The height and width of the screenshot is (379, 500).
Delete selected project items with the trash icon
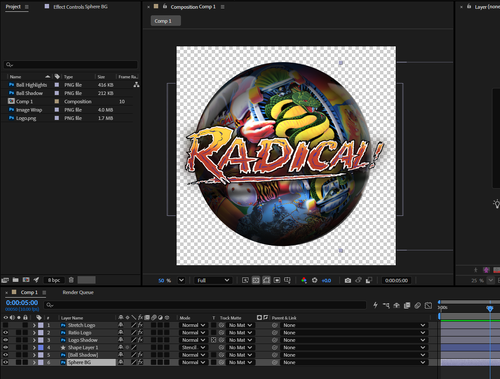click(x=71, y=280)
